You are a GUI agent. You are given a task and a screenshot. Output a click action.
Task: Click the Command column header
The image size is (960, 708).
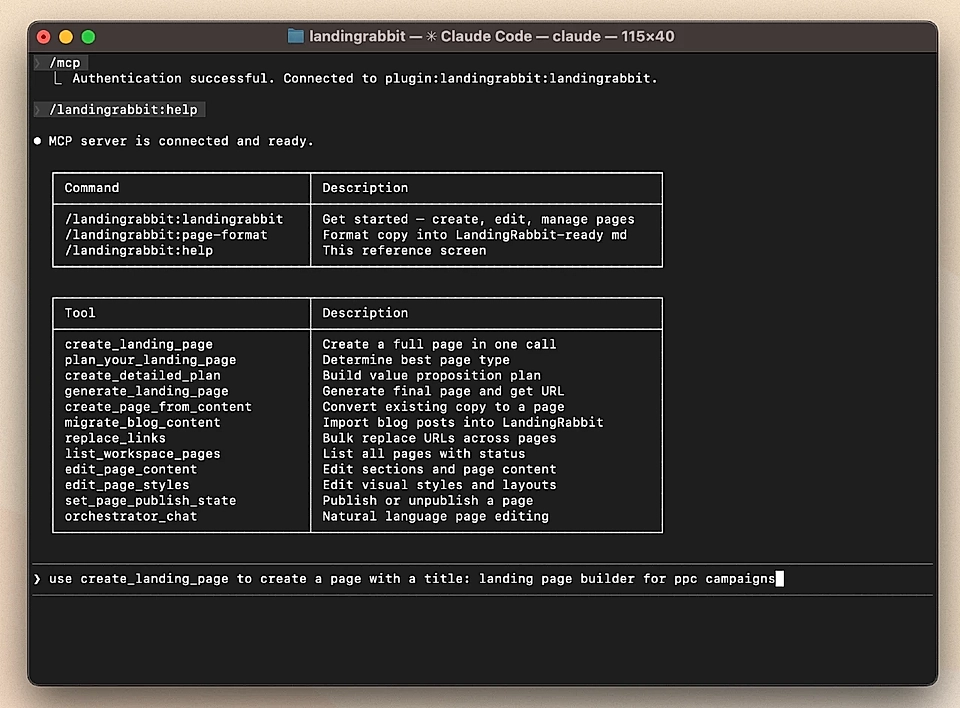coord(92,187)
